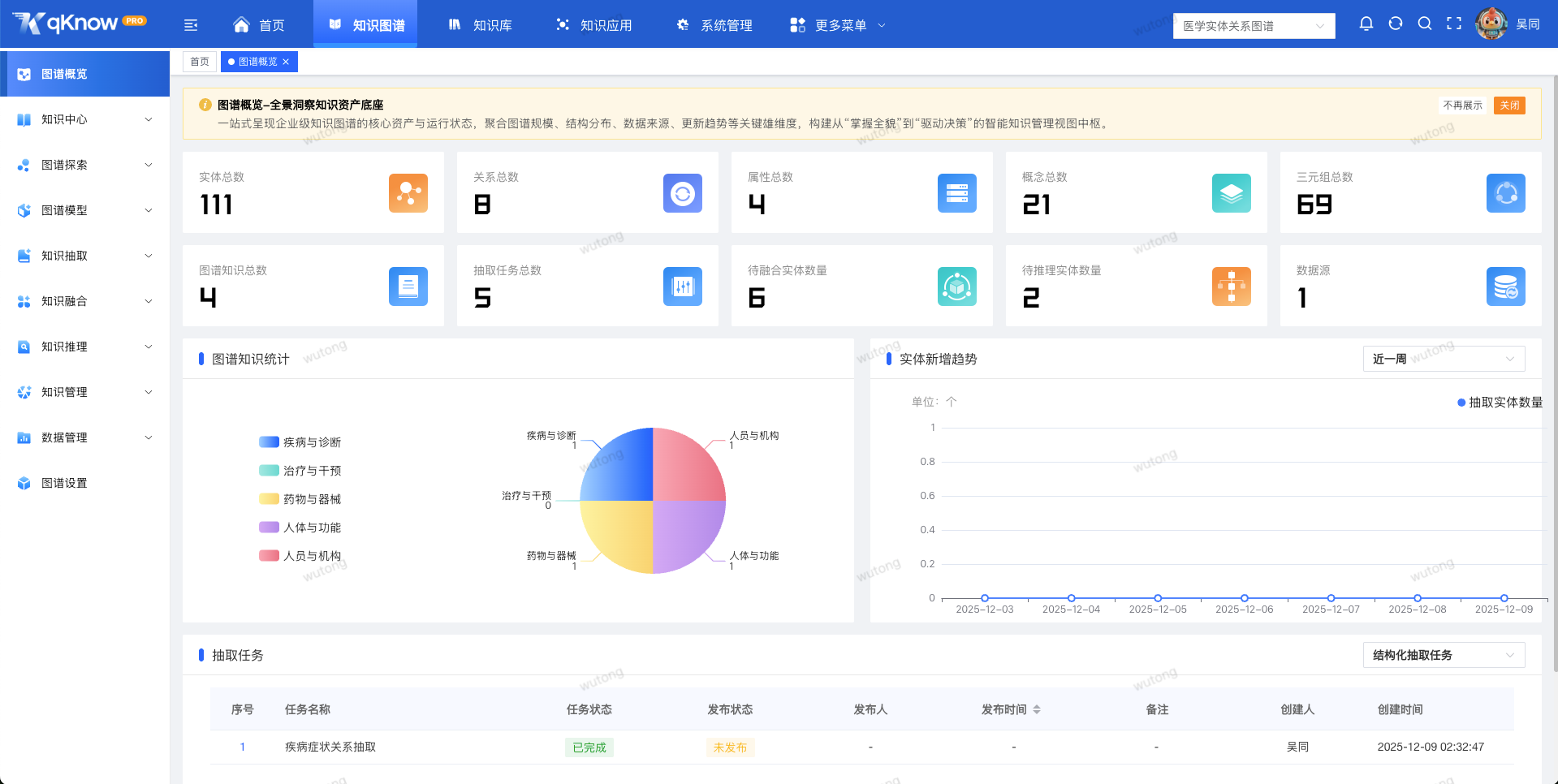1558x784 pixels.
Task: Click the triple total blue icon
Action: (1506, 193)
